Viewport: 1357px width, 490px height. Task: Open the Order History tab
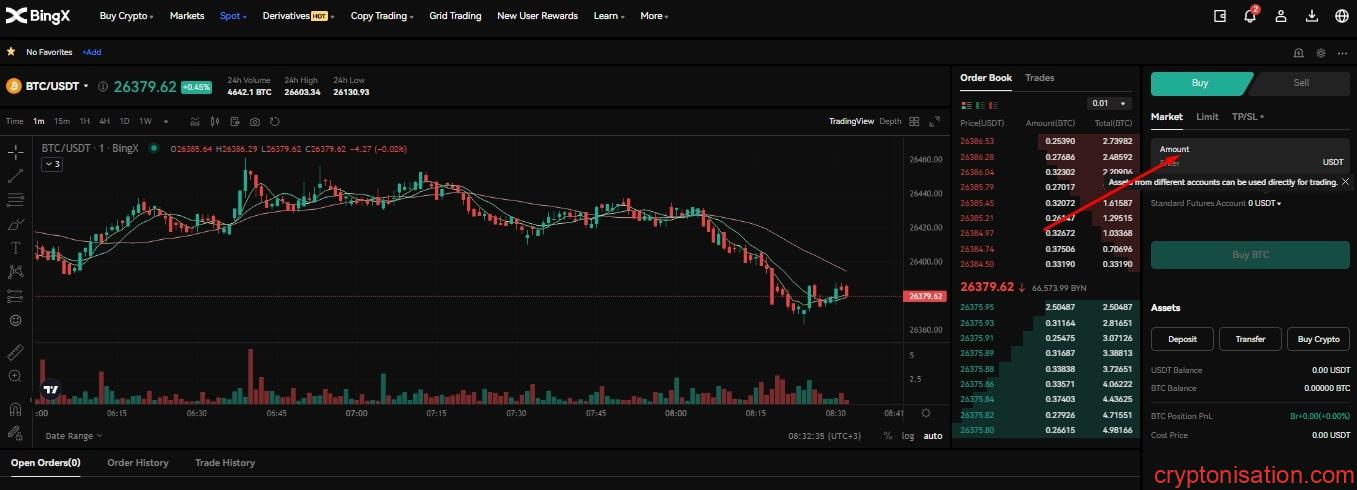coord(138,463)
